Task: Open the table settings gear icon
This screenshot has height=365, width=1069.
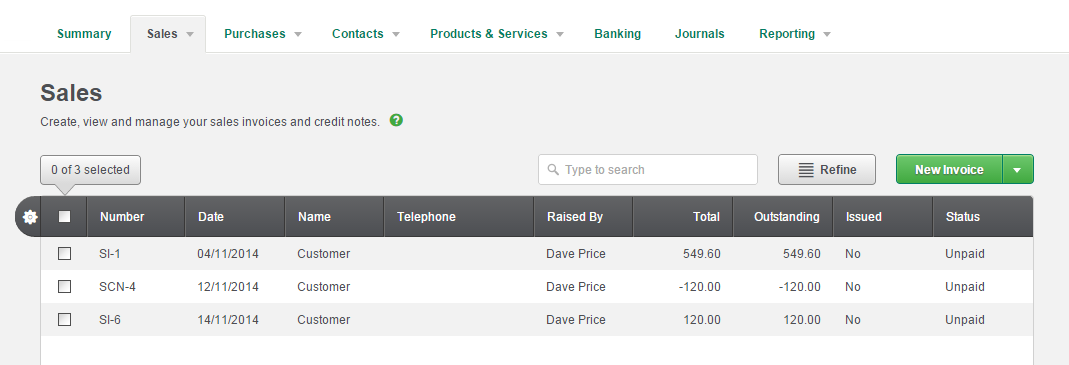Action: point(29,217)
